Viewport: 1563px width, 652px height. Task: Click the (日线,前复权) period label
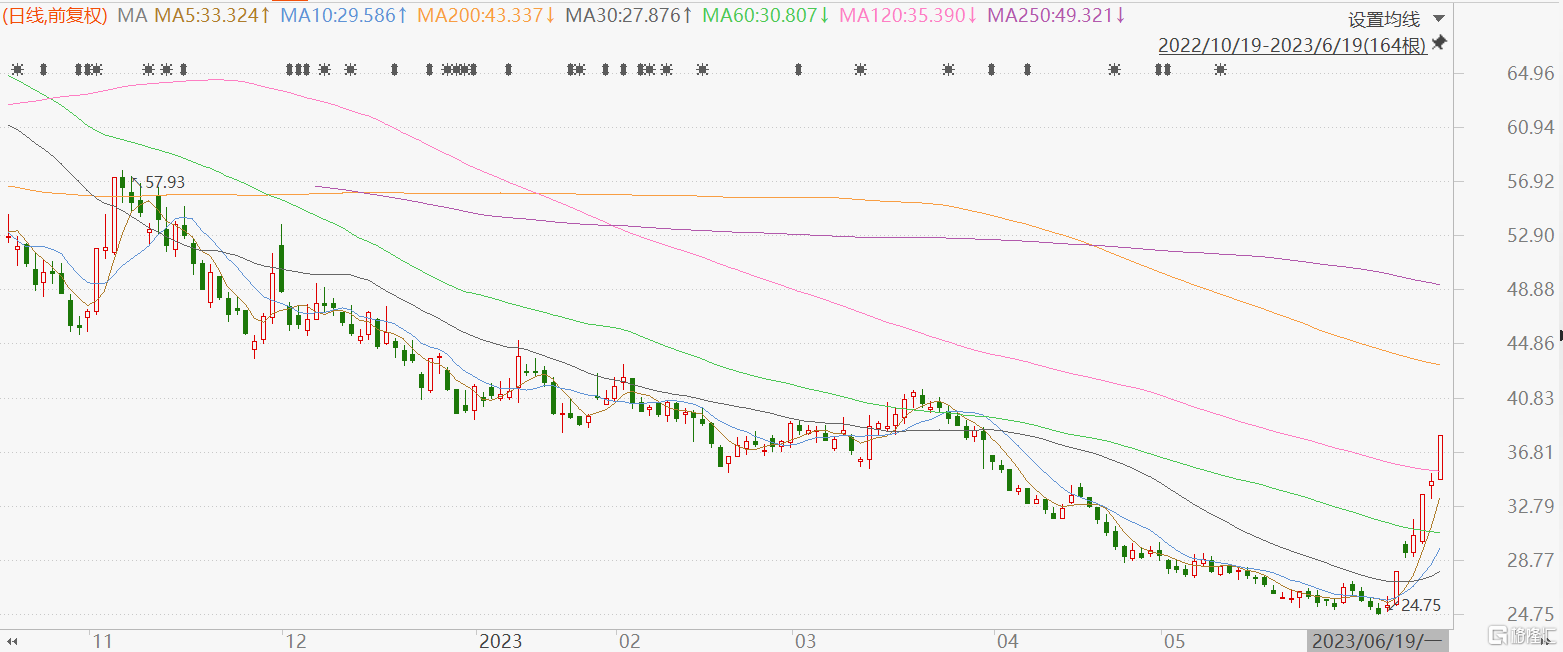click(56, 15)
